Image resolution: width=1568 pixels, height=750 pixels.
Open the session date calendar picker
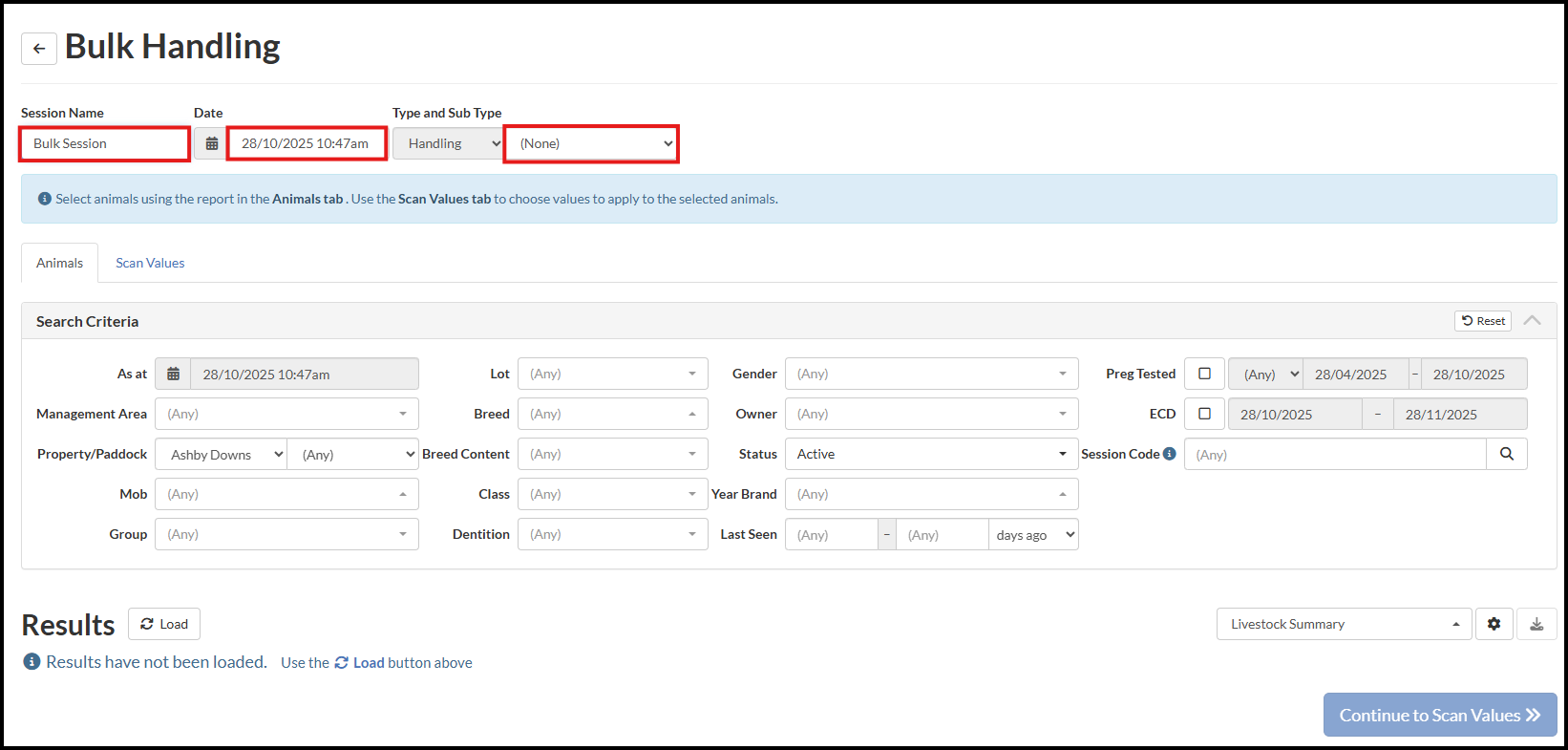tap(211, 143)
